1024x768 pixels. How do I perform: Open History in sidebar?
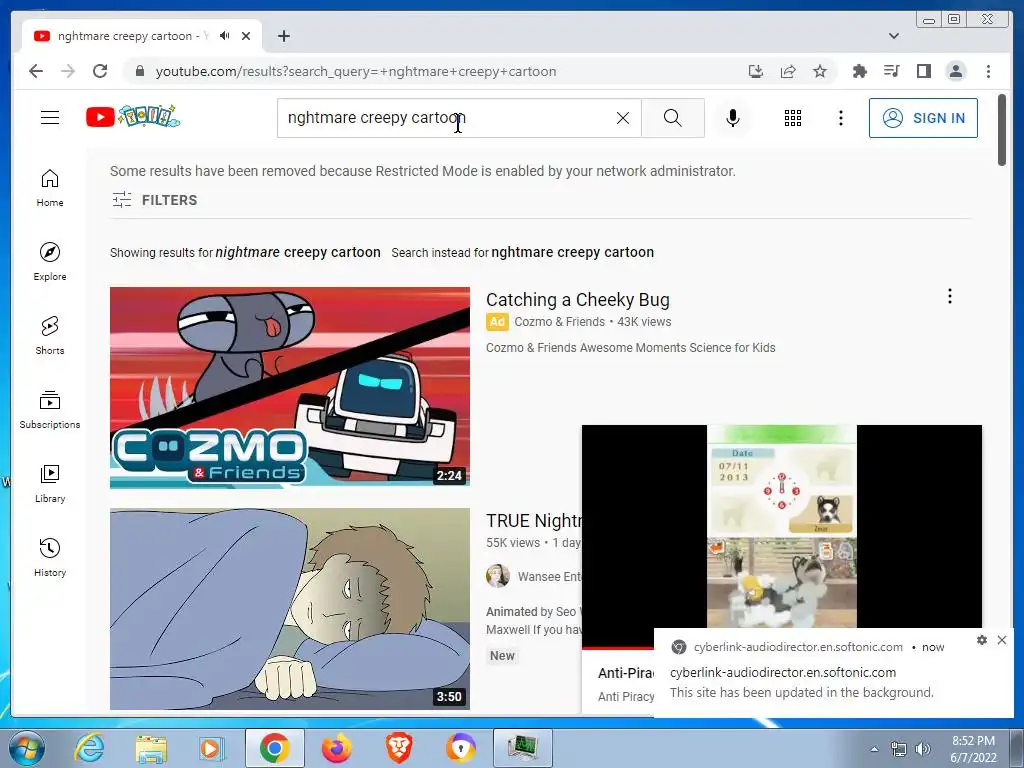point(50,557)
